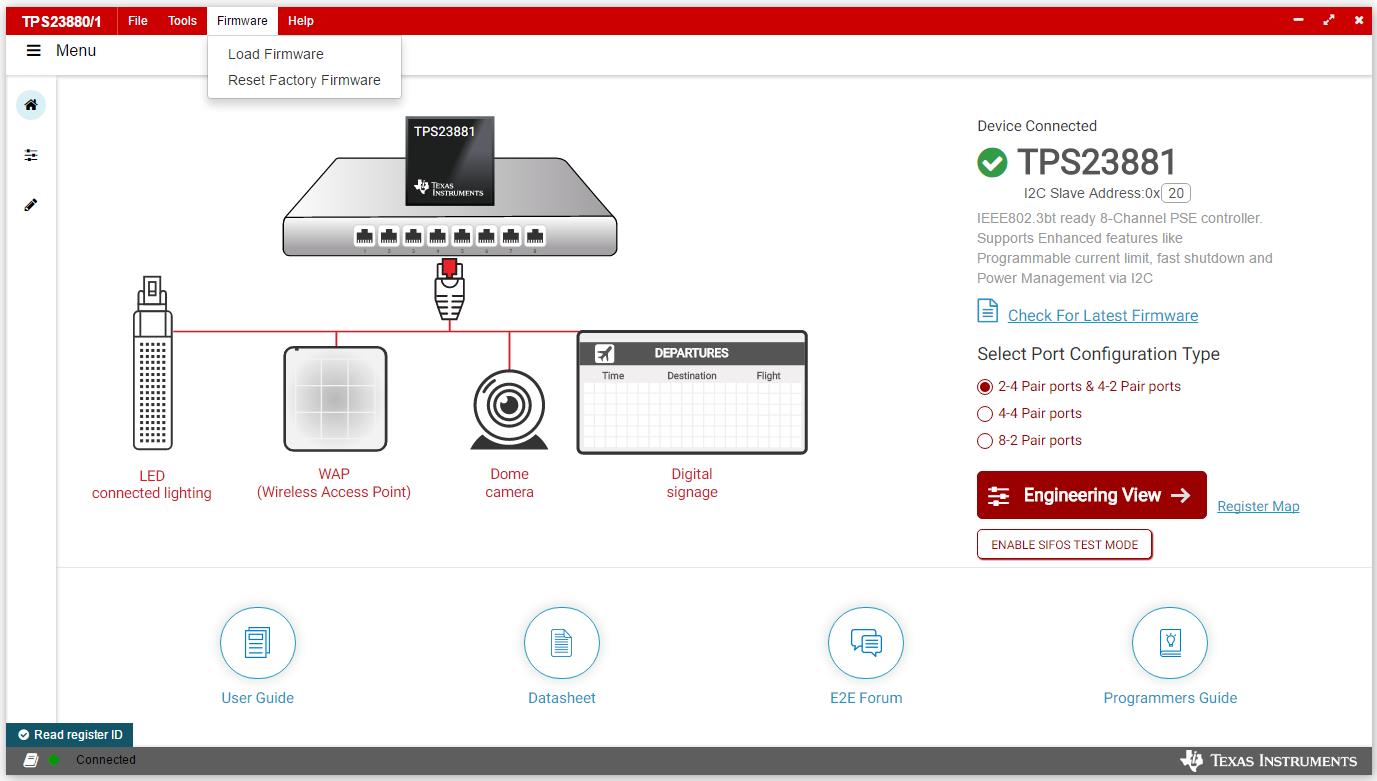Screen dimensions: 1377x781
Task: Open the Tools menu
Action: click(x=181, y=20)
